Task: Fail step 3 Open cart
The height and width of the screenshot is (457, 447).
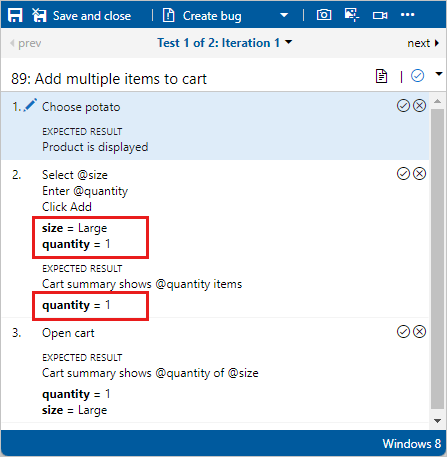Action: tap(419, 332)
